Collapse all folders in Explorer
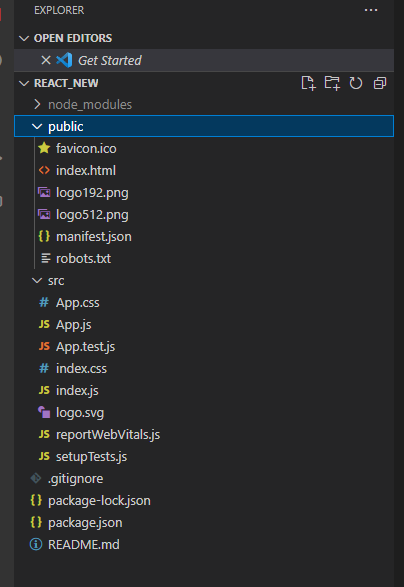404x587 pixels. 380,83
